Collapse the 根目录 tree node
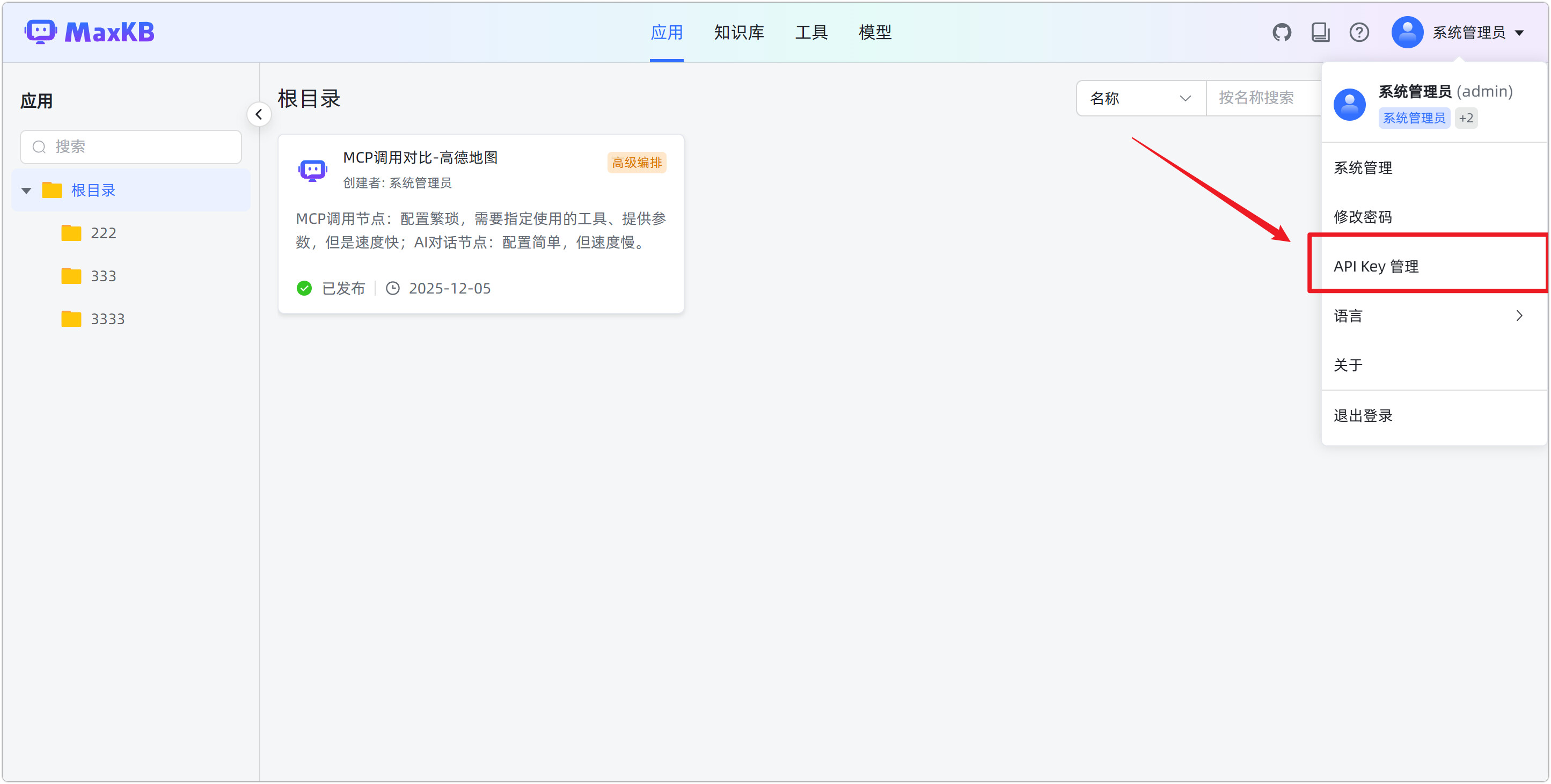This screenshot has width=1551, height=784. pos(26,191)
